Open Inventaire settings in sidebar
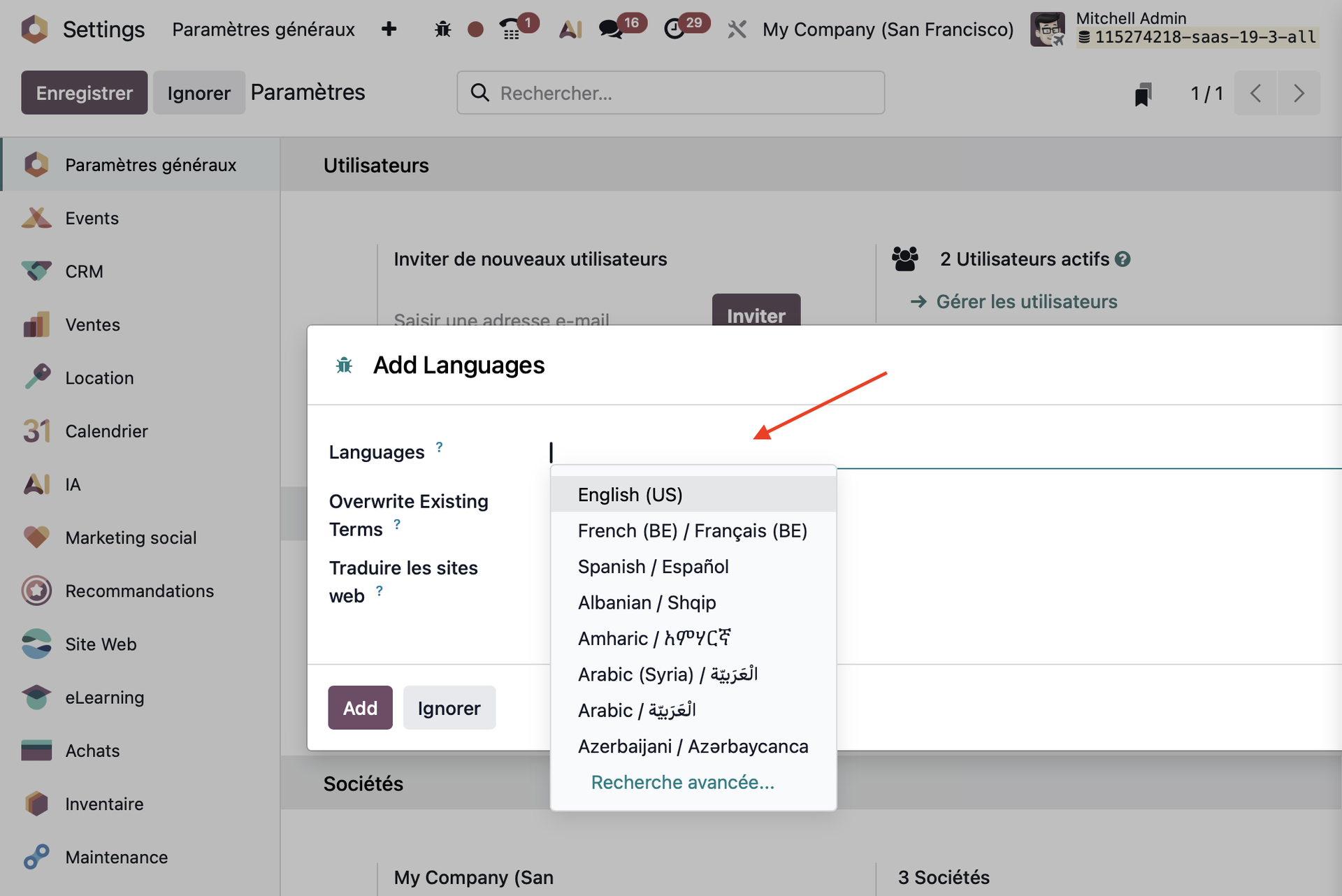This screenshot has height=896, width=1342. (x=140, y=804)
